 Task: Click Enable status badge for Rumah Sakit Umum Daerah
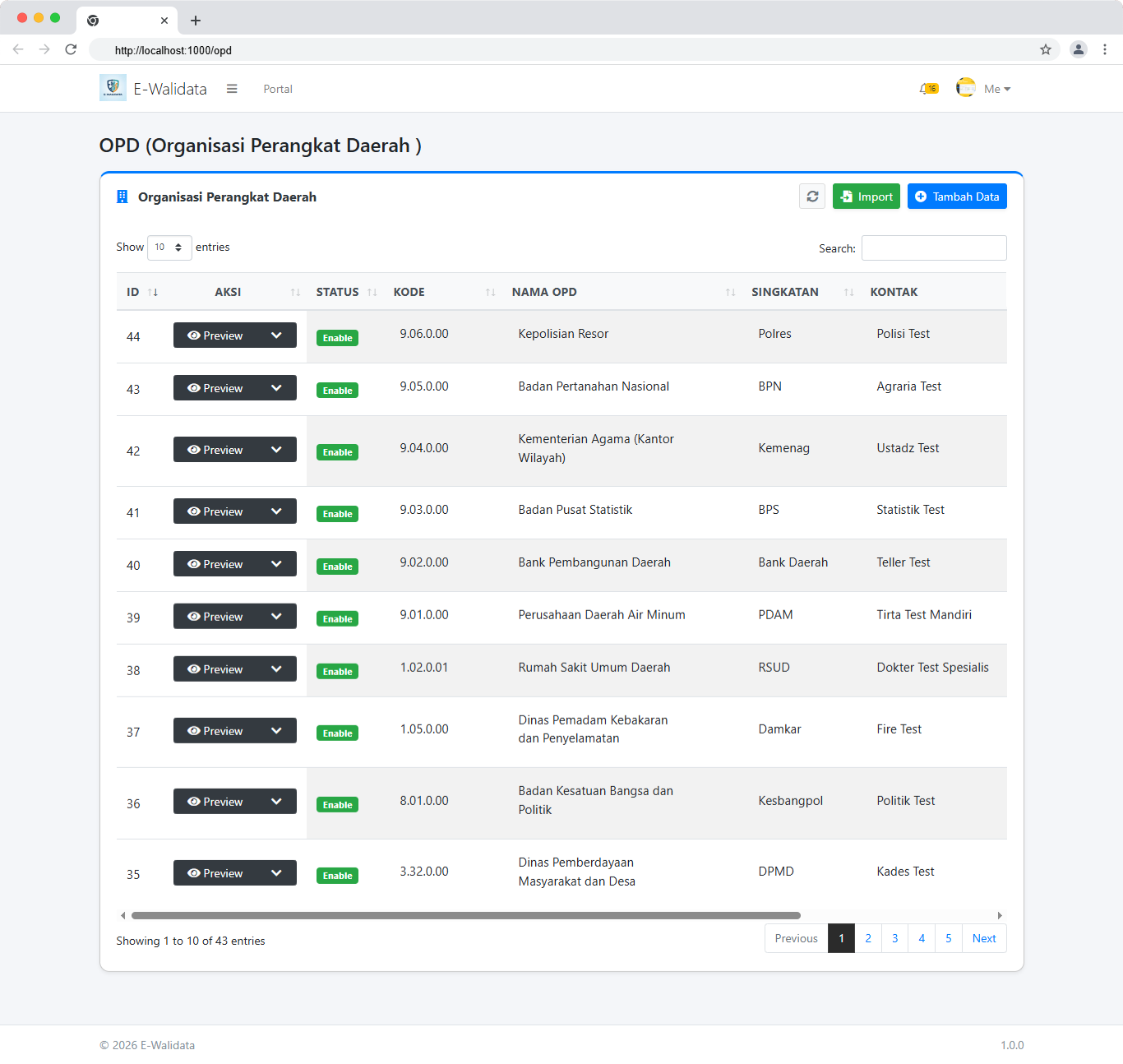(x=337, y=672)
